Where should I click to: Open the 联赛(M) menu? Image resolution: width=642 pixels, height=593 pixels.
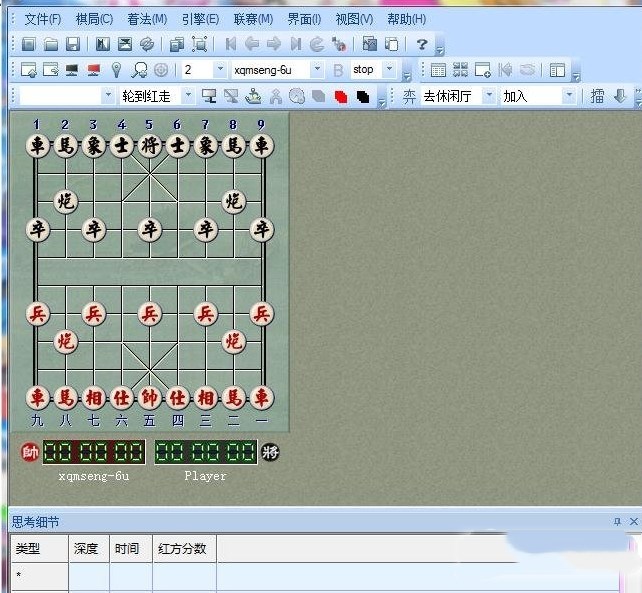(253, 19)
